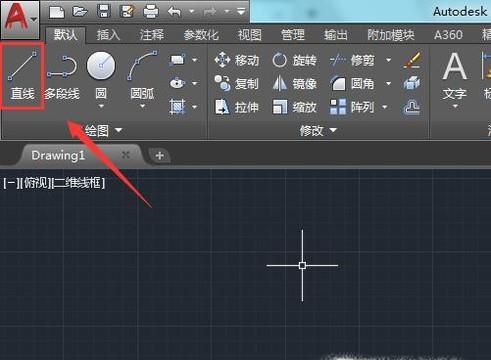This screenshot has height=360, width=491.
Task: Click the 缩放 scale tool
Action: [294, 107]
